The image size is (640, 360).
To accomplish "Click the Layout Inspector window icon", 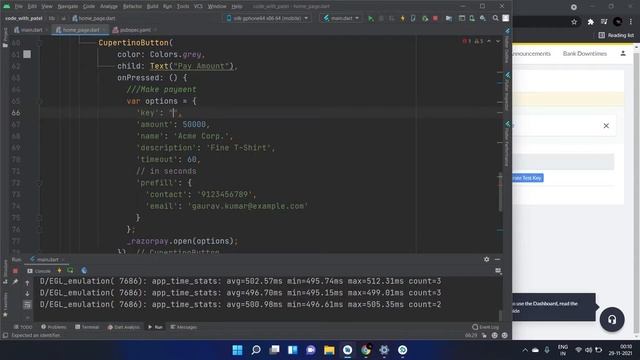I will [x=462, y=18].
